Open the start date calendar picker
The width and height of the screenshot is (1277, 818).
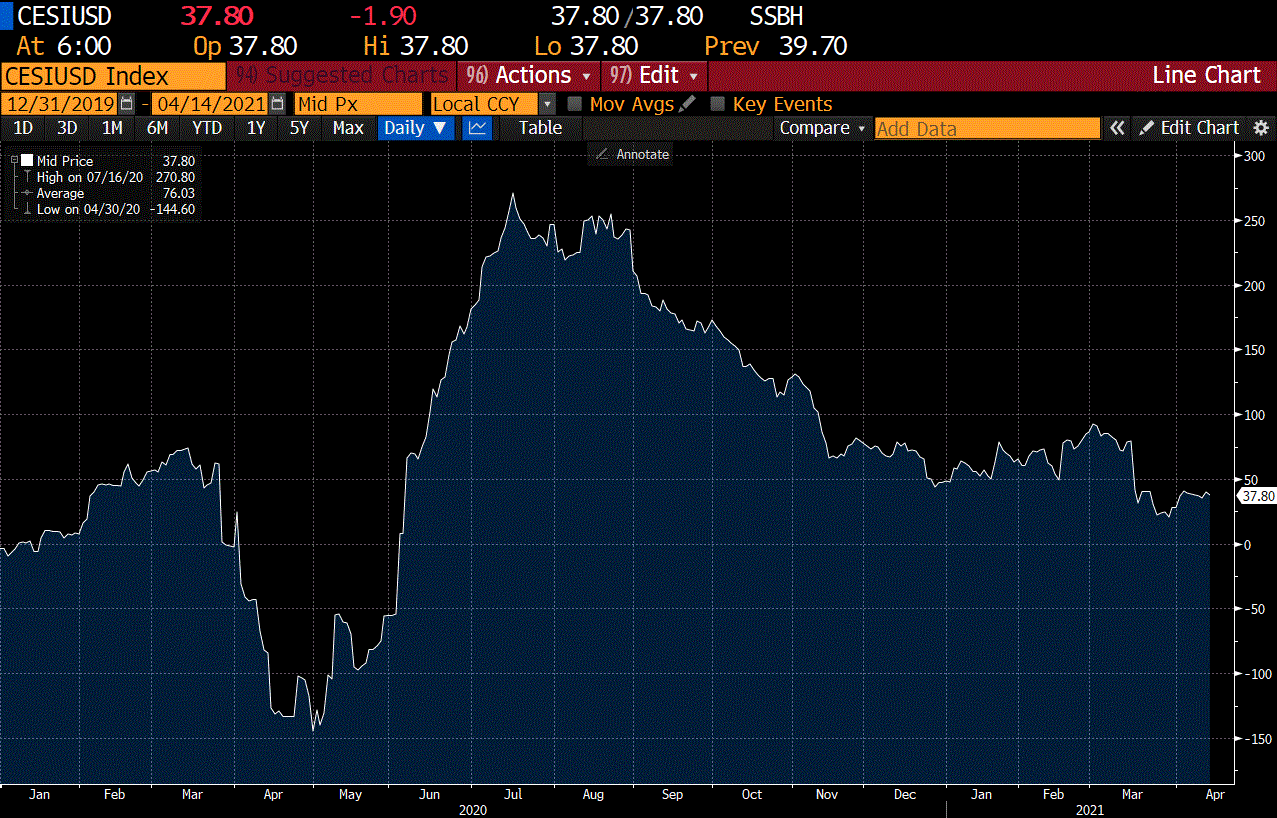point(126,104)
